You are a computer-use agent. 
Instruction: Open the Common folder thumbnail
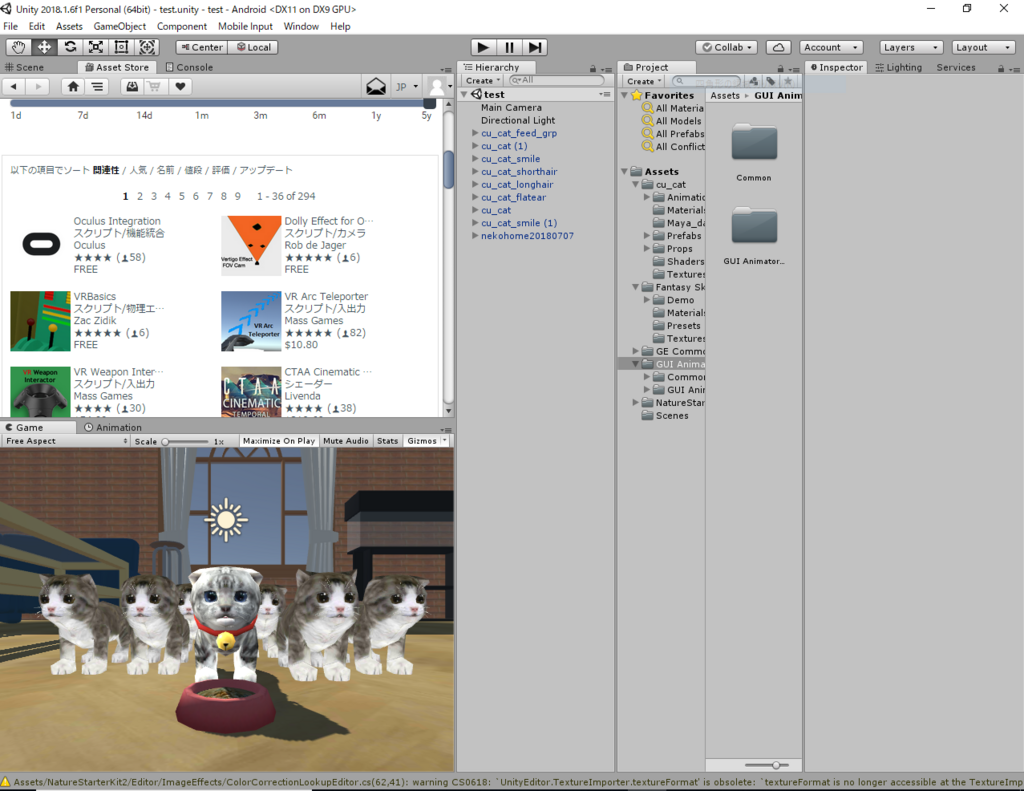click(754, 142)
